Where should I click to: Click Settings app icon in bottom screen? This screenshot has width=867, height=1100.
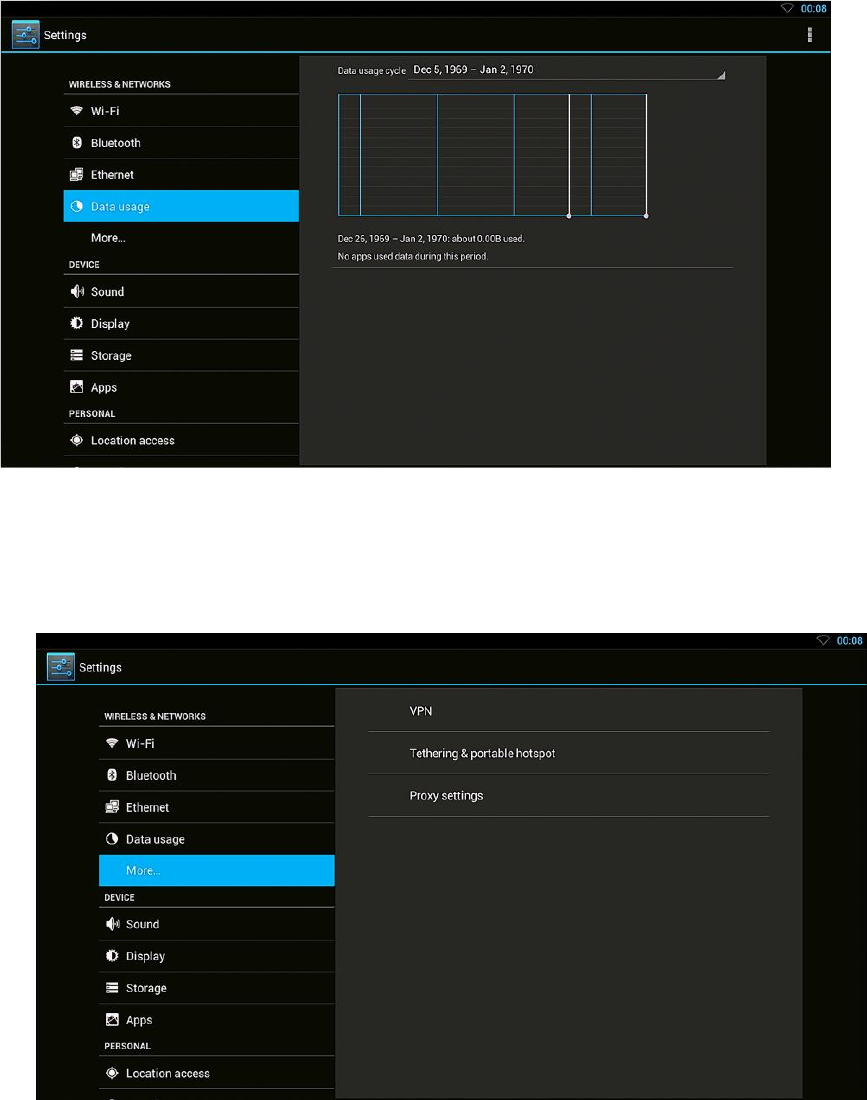click(61, 666)
